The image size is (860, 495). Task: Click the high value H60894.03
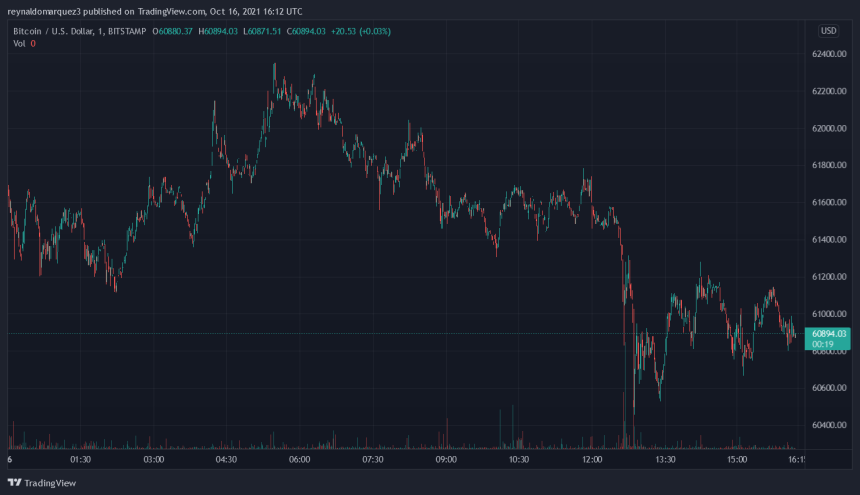tap(218, 31)
